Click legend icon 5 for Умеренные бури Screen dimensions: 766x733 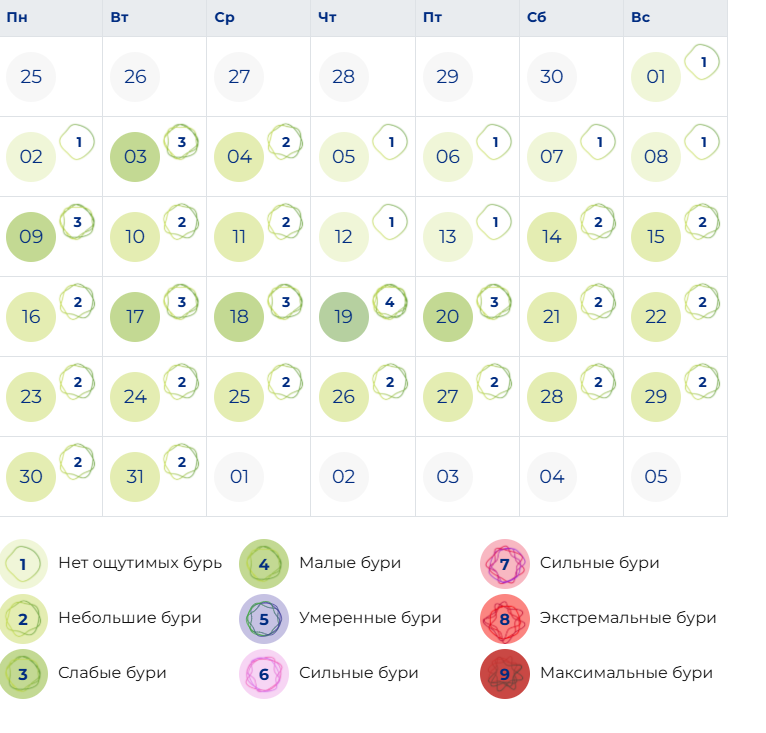[x=264, y=619]
